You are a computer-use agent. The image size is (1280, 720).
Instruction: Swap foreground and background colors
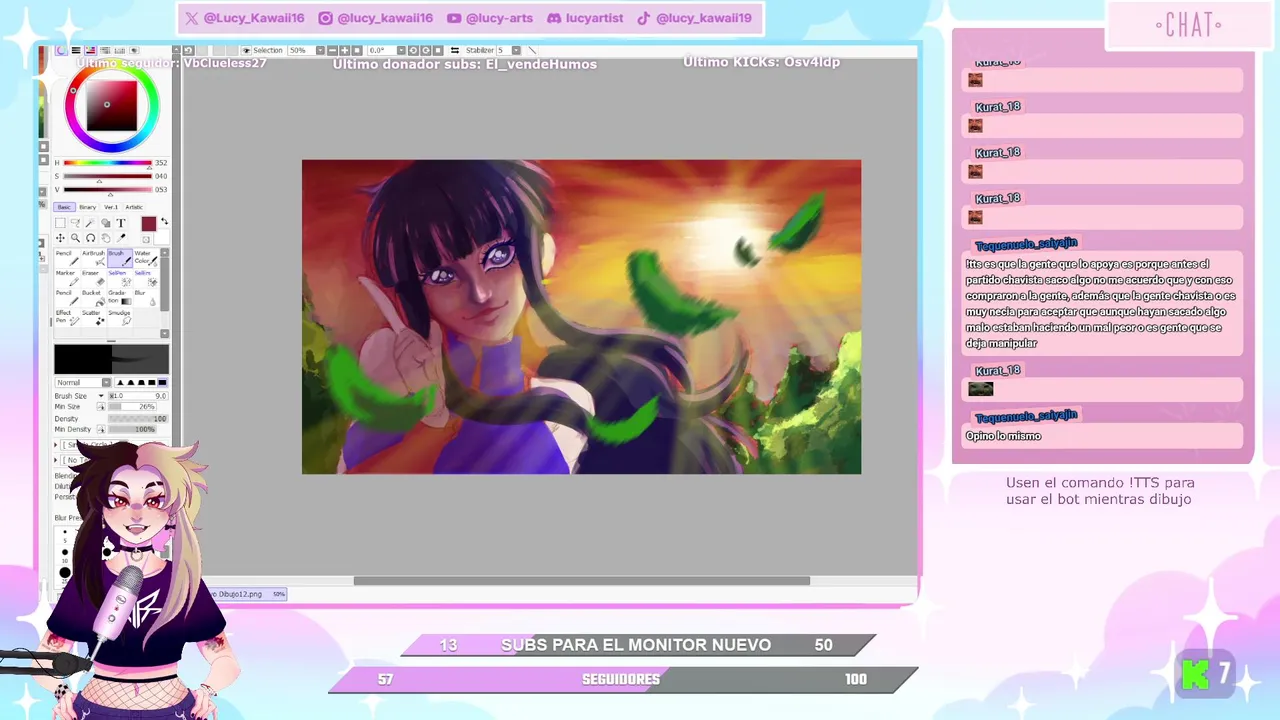165,221
